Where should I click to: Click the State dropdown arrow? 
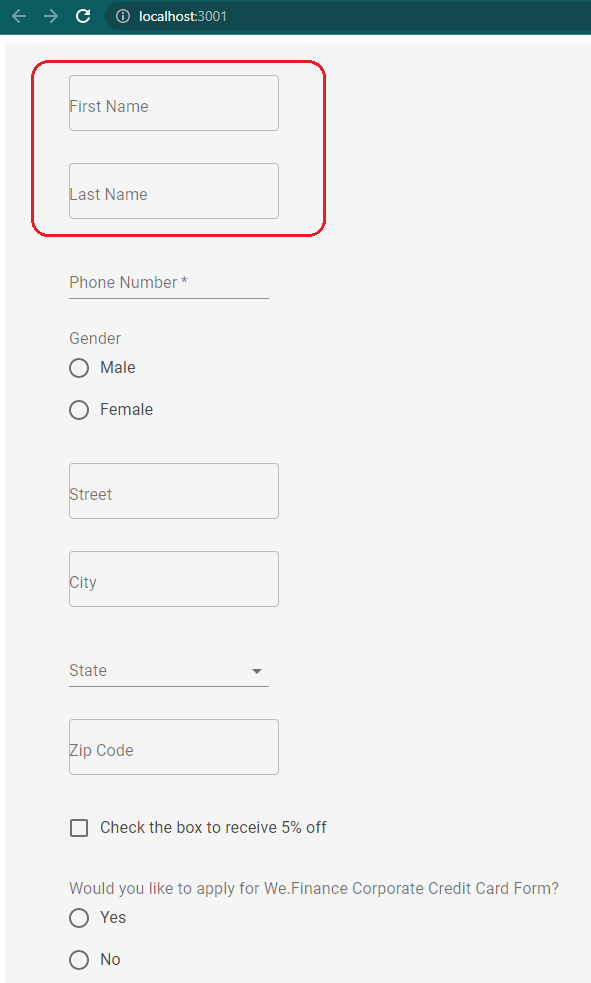pos(256,671)
